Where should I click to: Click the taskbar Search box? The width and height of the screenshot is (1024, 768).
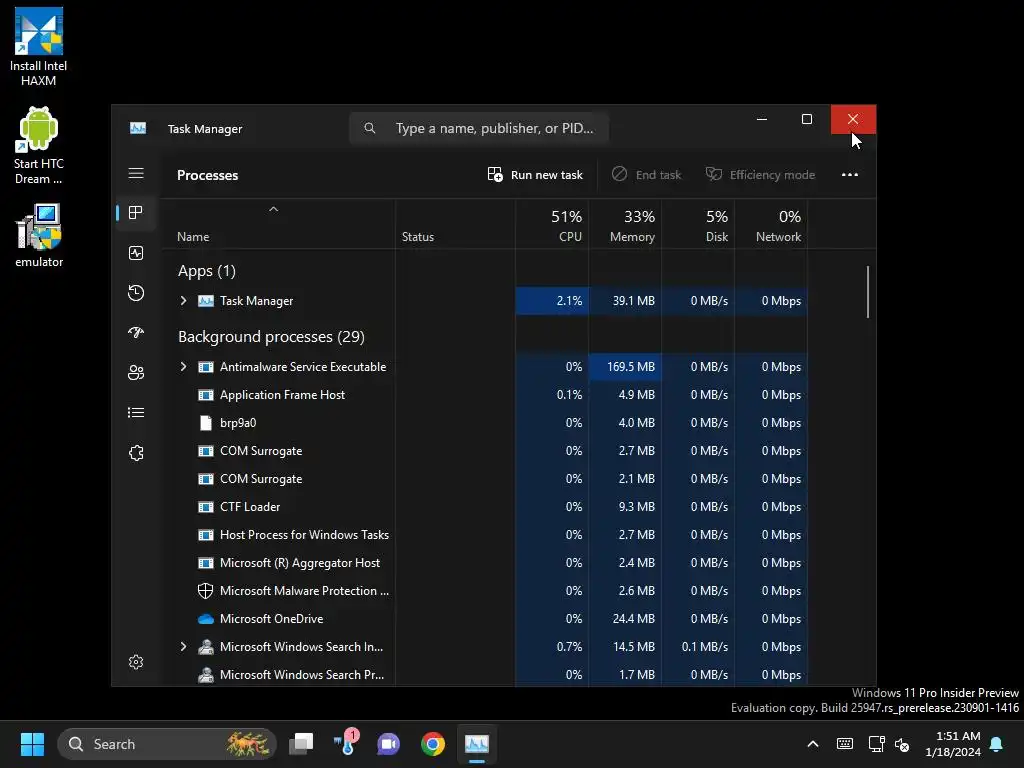click(167, 744)
